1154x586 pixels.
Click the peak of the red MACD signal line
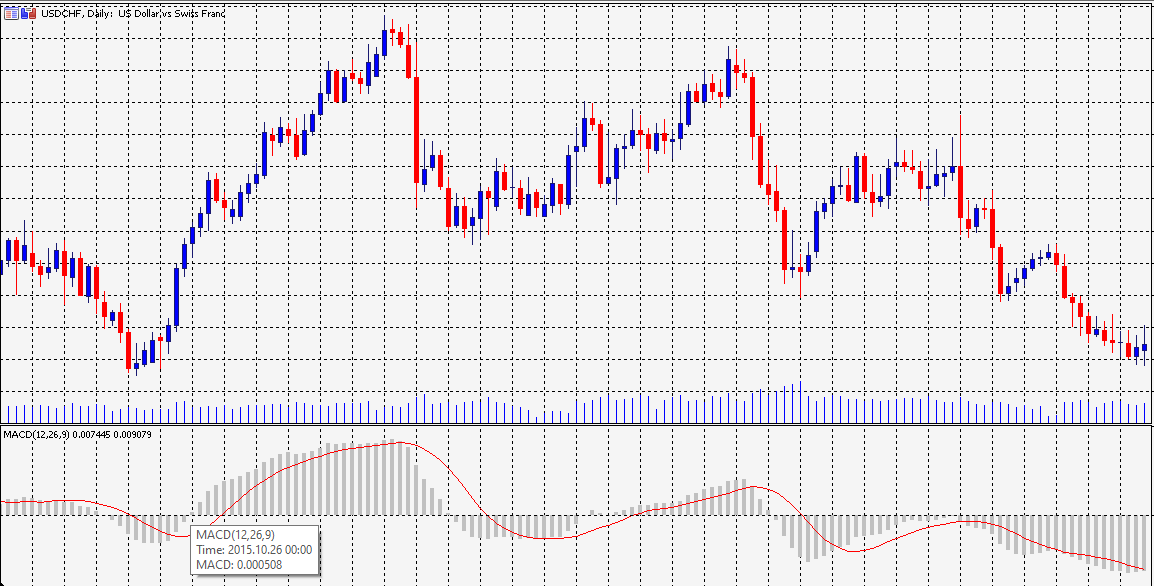click(x=400, y=443)
